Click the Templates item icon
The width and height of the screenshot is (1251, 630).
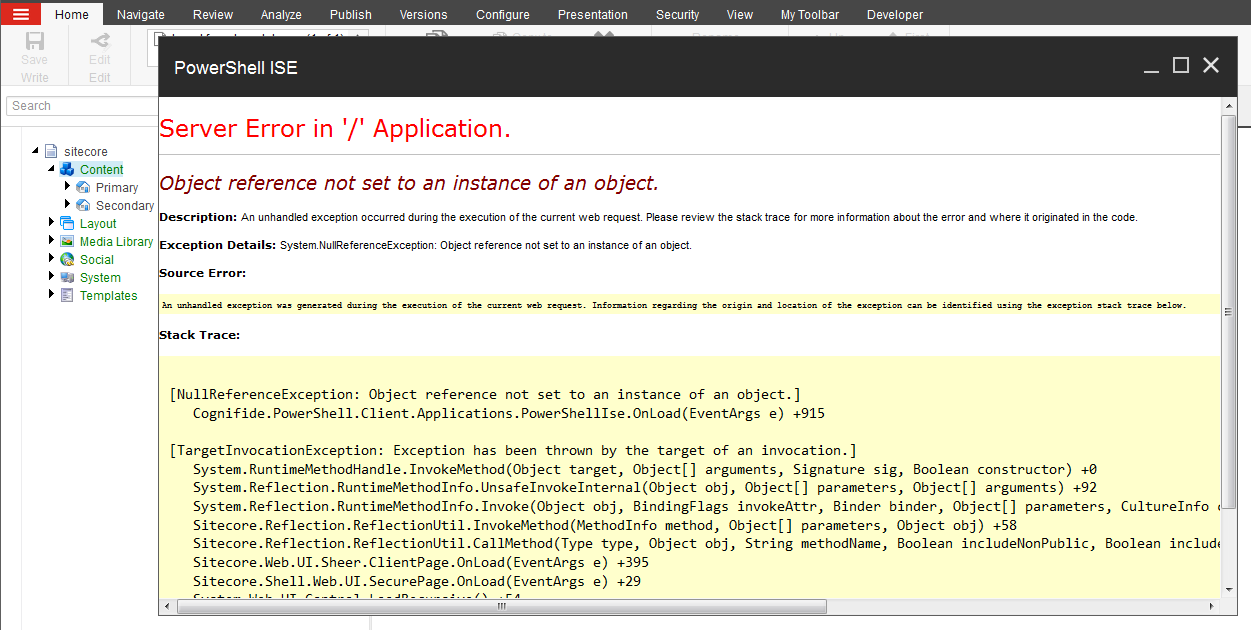pos(67,296)
